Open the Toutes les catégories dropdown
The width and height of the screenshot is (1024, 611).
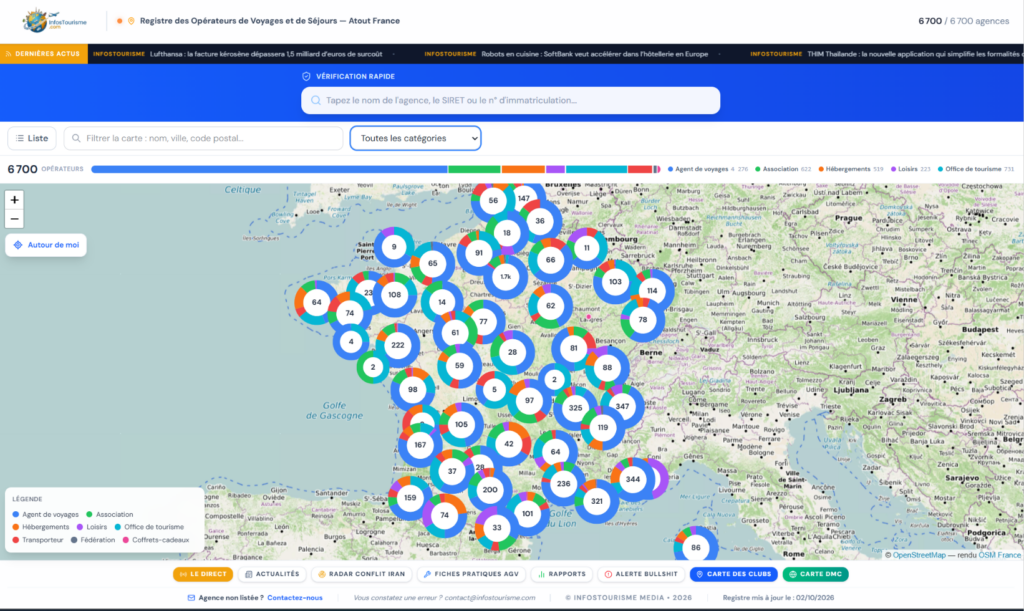click(x=415, y=138)
